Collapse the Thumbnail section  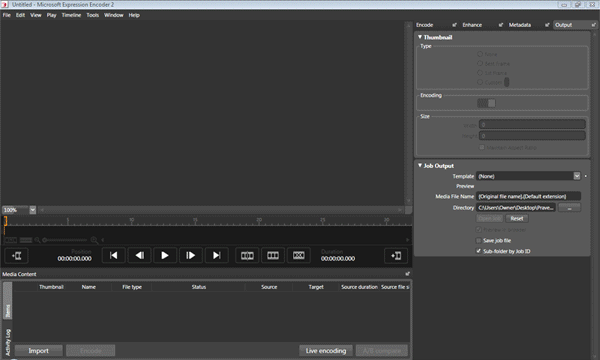tap(420, 37)
